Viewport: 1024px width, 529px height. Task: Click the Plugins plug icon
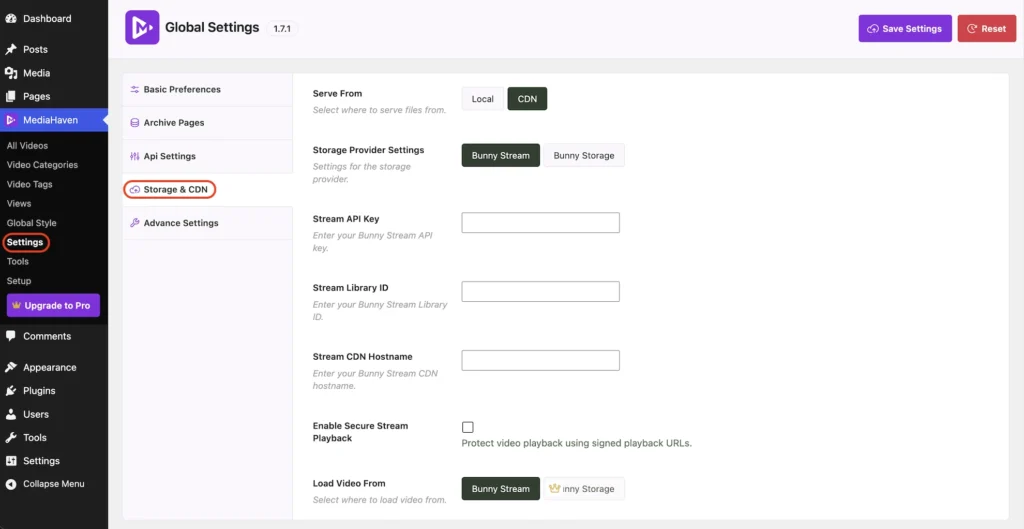coord(10,391)
